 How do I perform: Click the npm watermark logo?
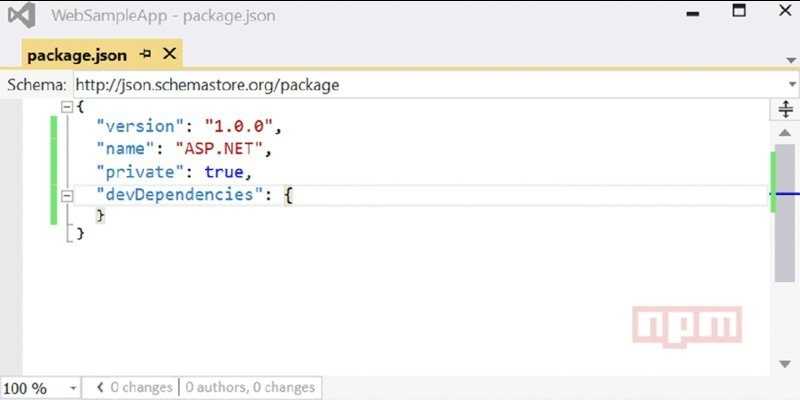pos(687,326)
